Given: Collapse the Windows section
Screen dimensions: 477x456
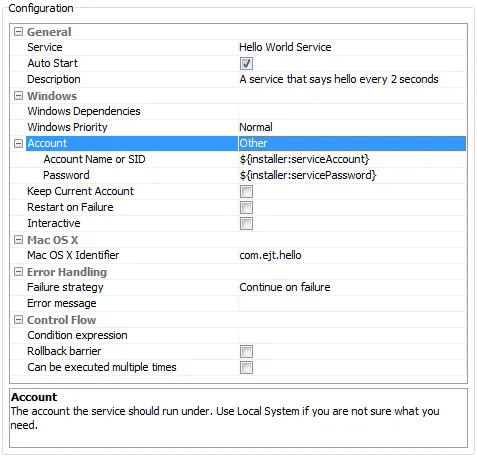Looking at the screenshot, I should 18,96.
